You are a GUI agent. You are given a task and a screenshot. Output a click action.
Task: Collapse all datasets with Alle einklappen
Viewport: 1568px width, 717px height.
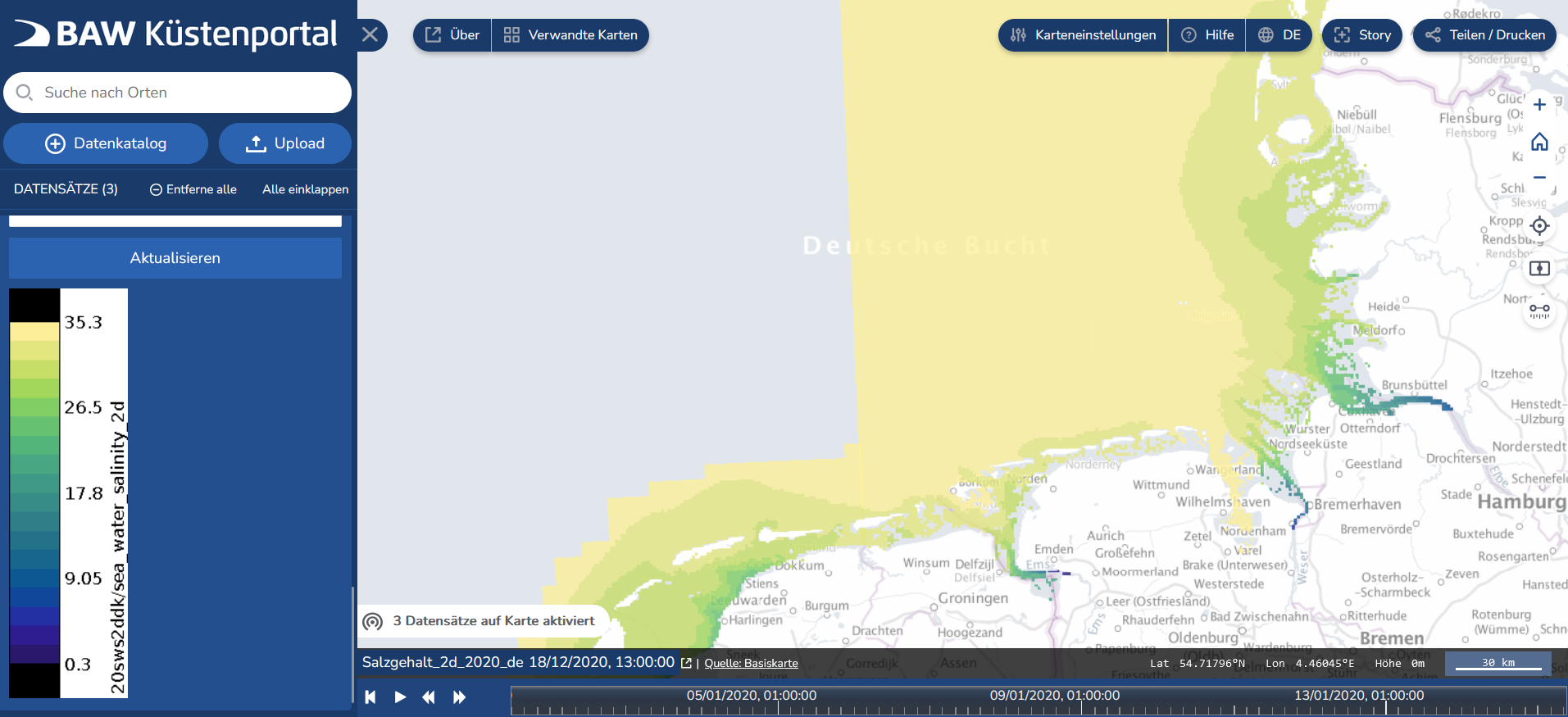pyautogui.click(x=305, y=189)
